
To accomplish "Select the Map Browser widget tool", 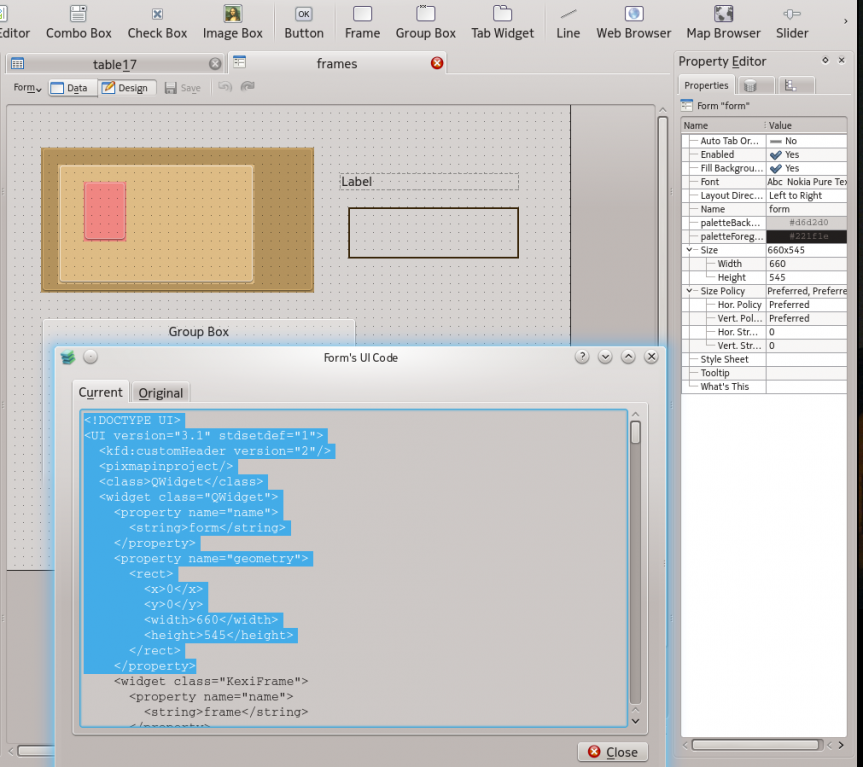I will (723, 23).
